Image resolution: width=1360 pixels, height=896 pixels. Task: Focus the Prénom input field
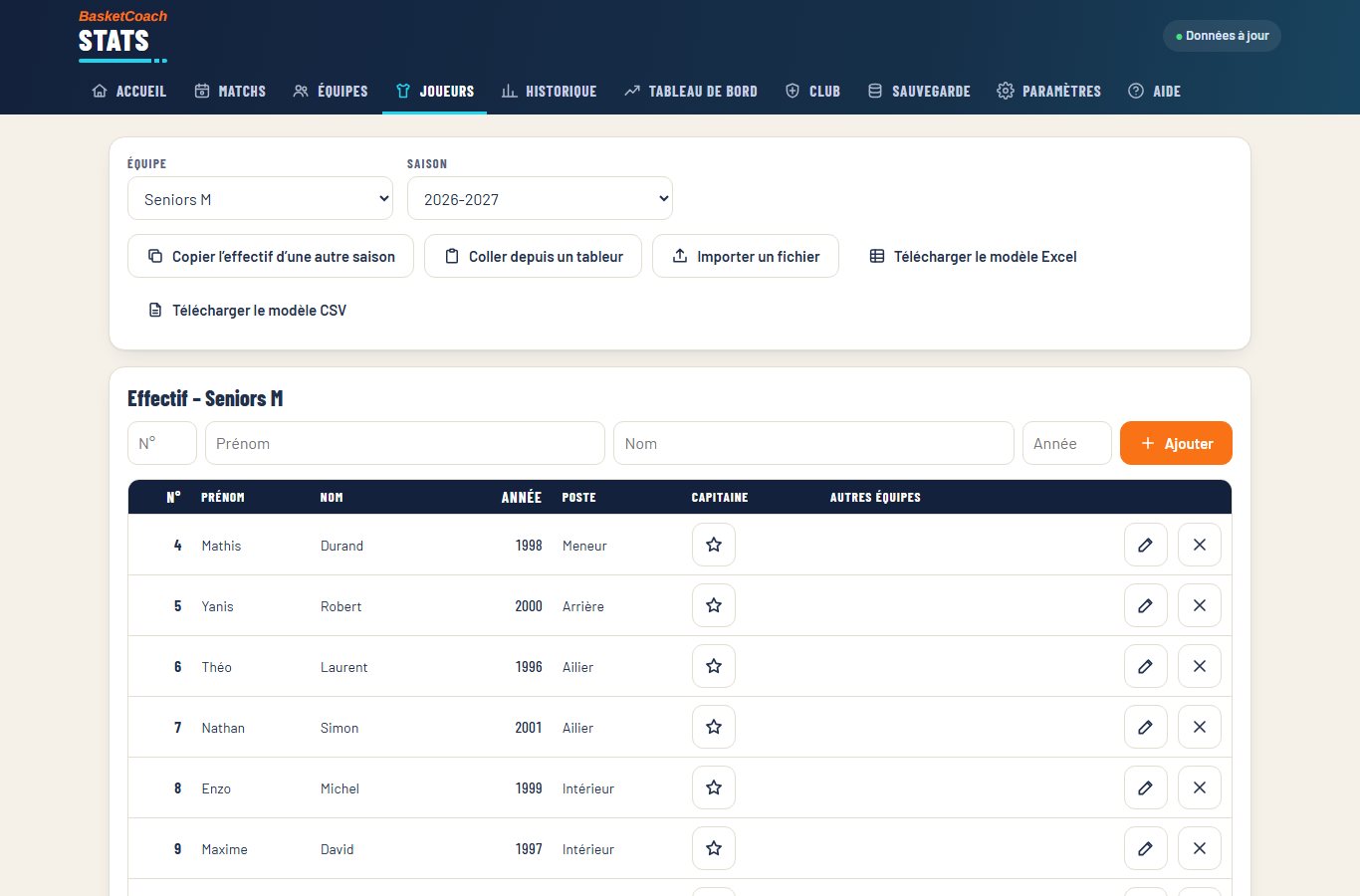[404, 443]
